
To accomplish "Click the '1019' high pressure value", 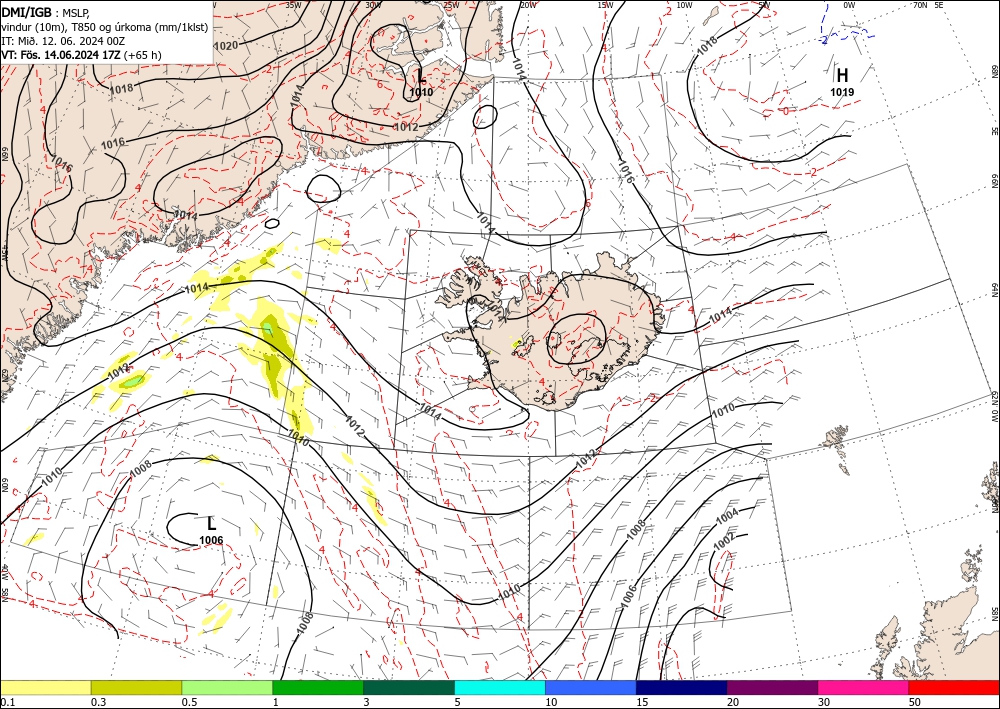I will [x=842, y=92].
